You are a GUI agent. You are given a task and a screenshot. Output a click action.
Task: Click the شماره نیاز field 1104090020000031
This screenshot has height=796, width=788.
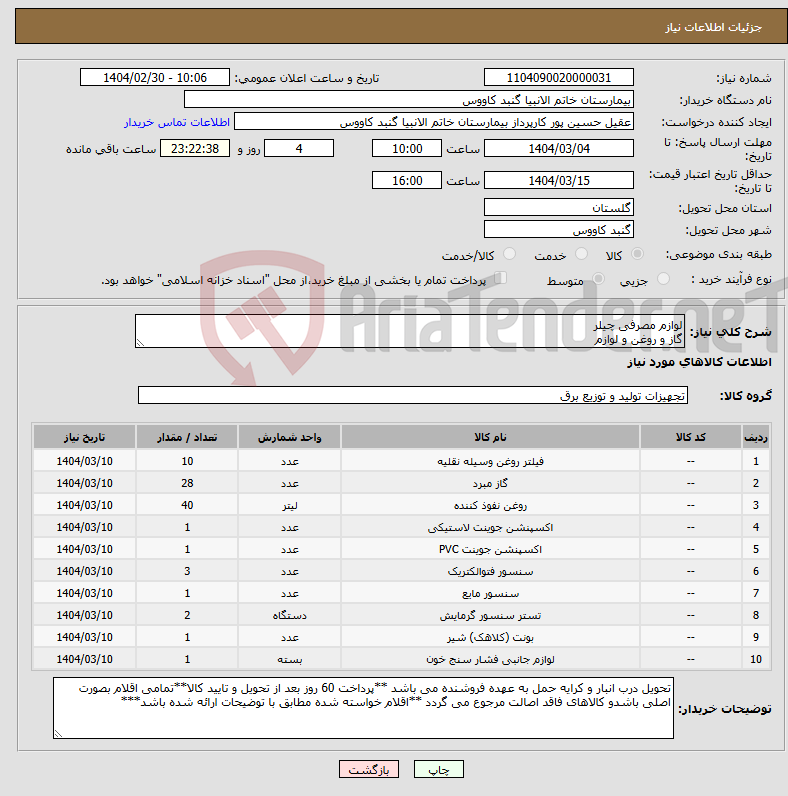point(559,78)
